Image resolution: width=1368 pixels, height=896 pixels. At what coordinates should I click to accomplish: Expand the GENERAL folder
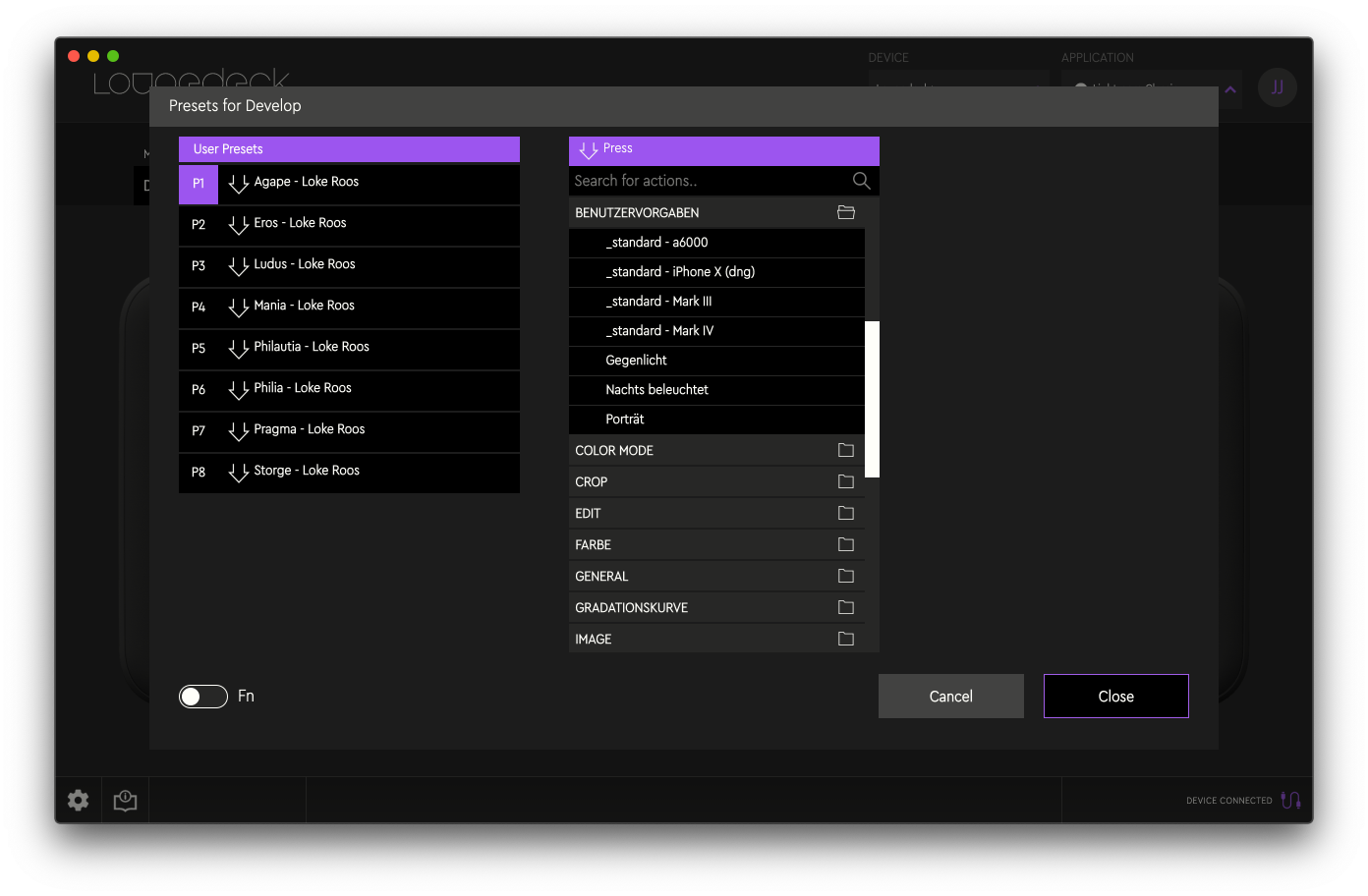pyautogui.click(x=846, y=576)
